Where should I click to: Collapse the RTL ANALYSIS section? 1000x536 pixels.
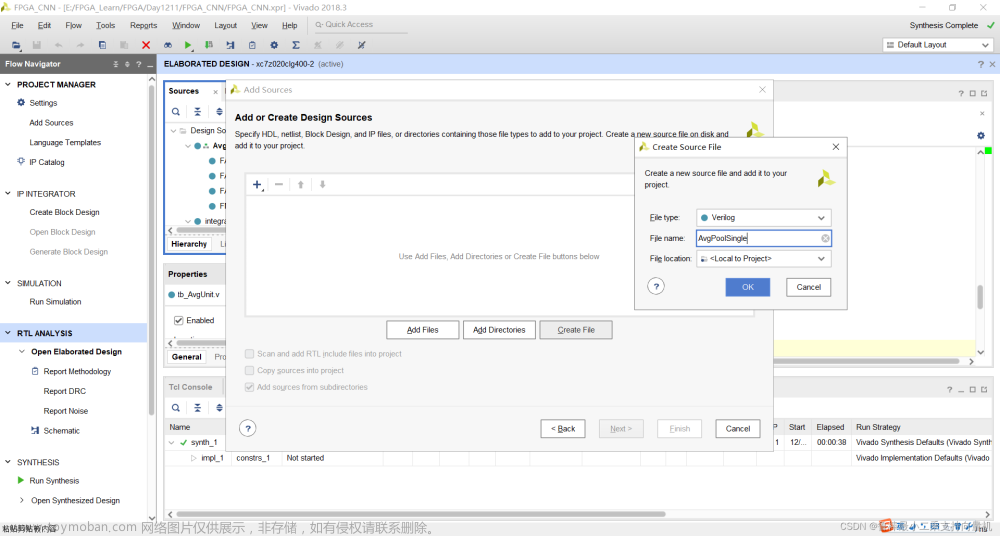[8, 332]
